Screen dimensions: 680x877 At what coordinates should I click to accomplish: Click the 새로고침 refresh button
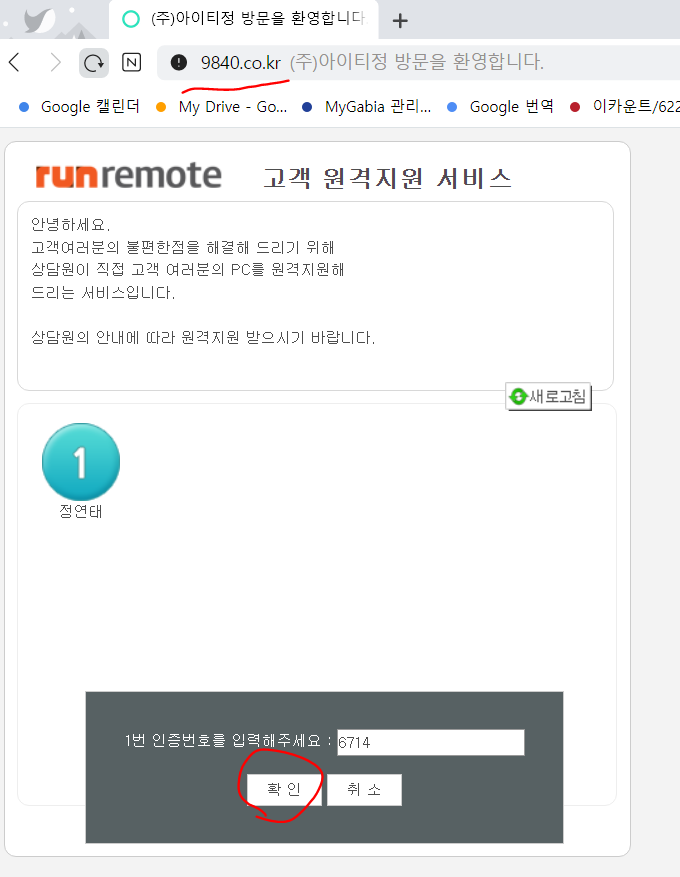[549, 397]
